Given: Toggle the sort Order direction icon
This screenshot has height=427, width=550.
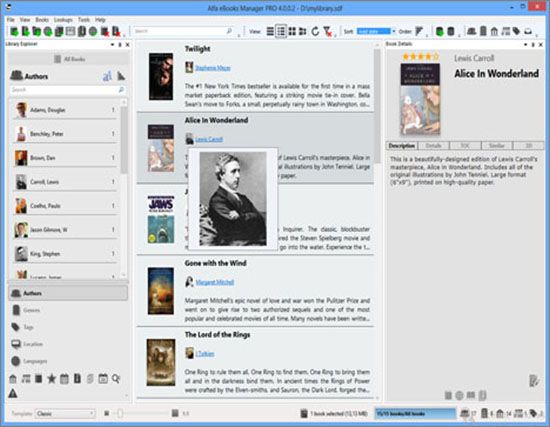Looking at the screenshot, I should coord(419,32).
